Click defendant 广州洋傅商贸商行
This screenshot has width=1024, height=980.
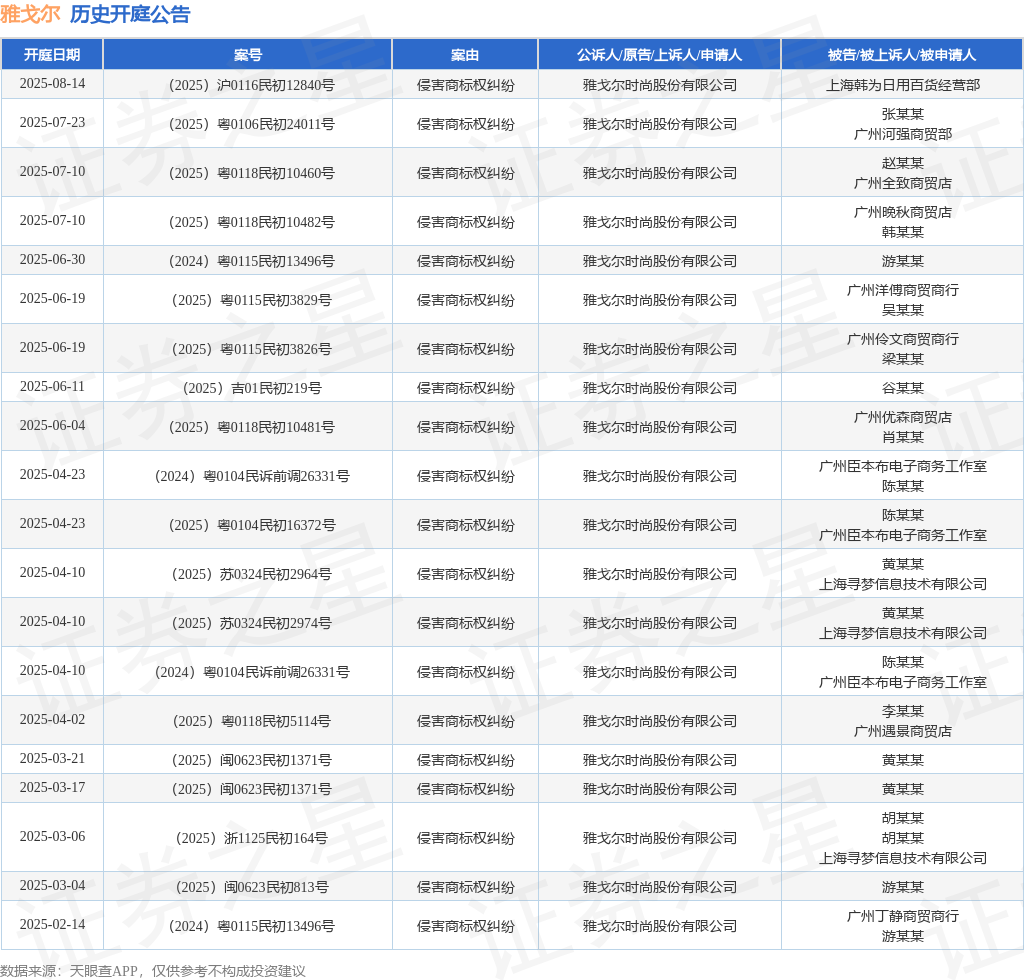pyautogui.click(x=903, y=290)
